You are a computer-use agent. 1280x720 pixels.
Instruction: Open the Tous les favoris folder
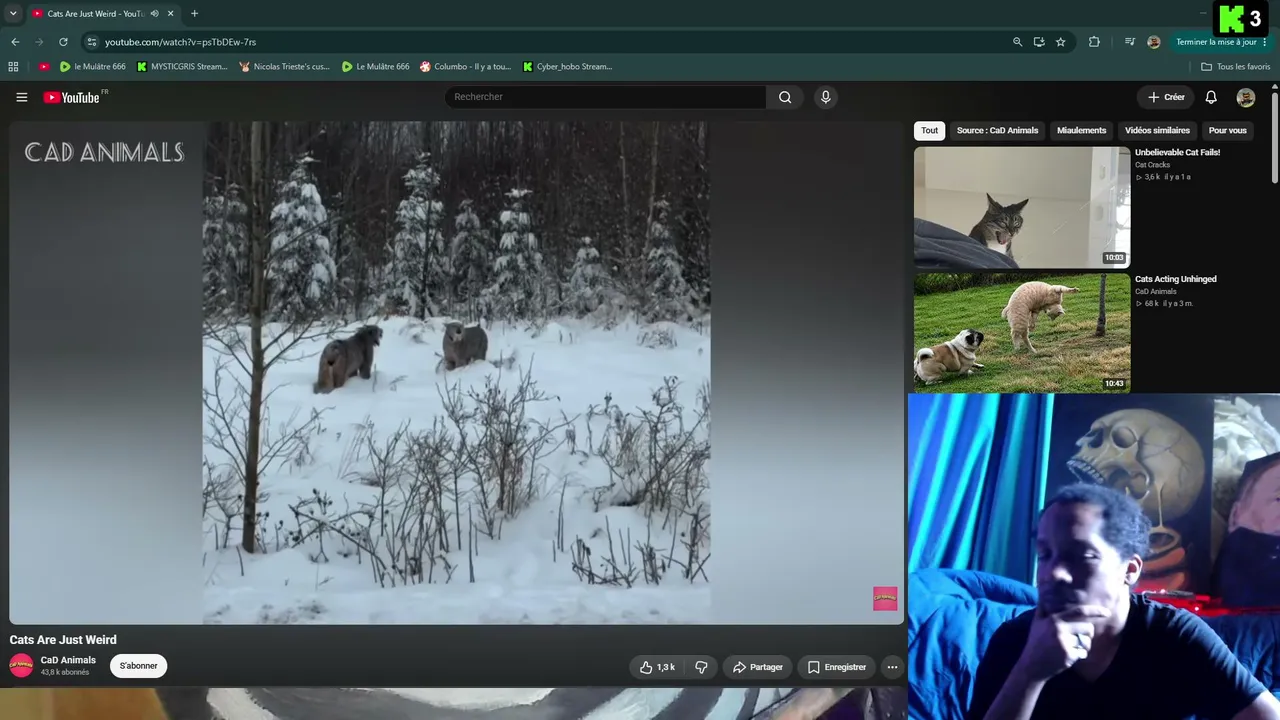1236,67
